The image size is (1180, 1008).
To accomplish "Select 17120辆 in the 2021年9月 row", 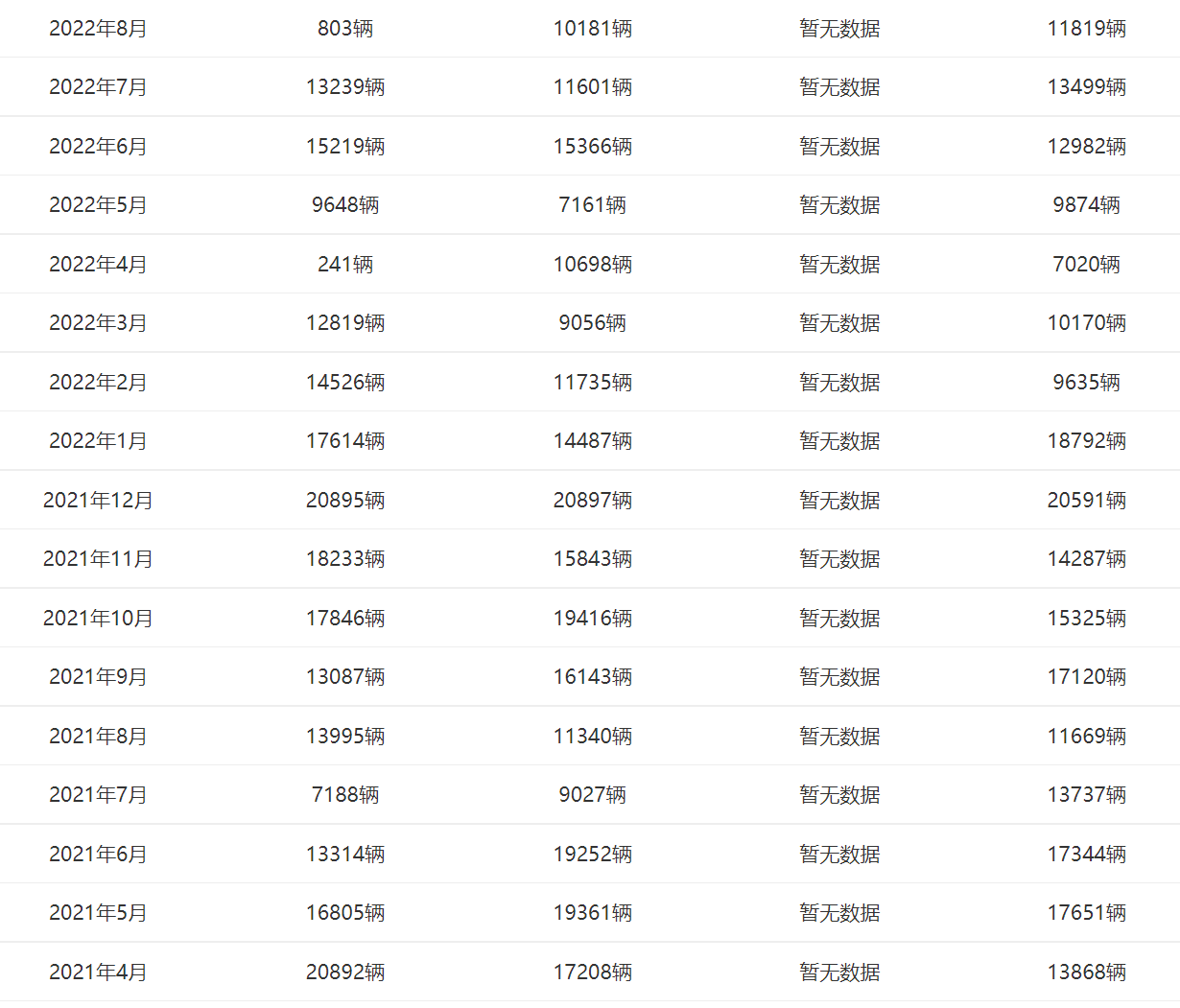I will pos(1086,677).
